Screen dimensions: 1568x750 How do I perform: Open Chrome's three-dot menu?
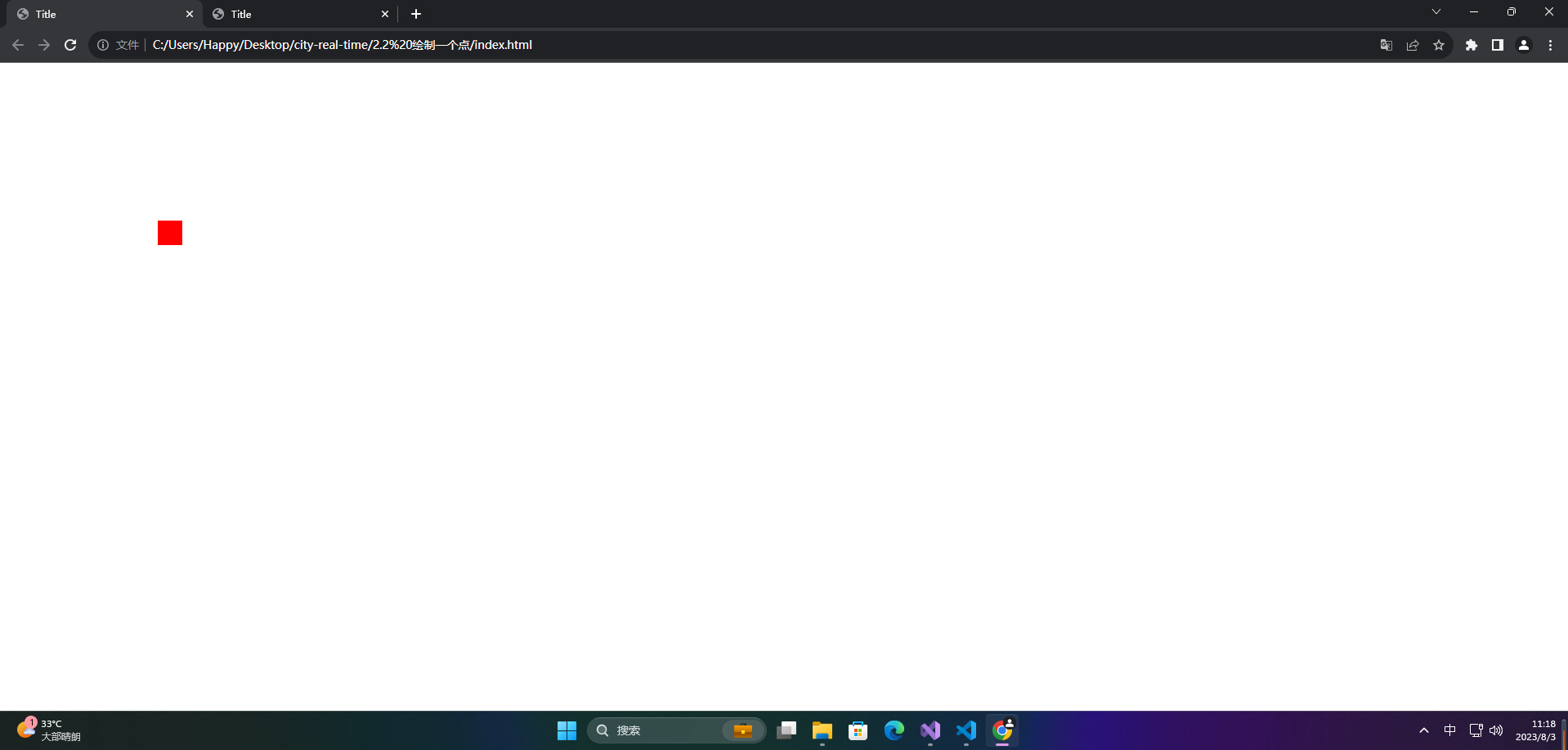click(1550, 45)
